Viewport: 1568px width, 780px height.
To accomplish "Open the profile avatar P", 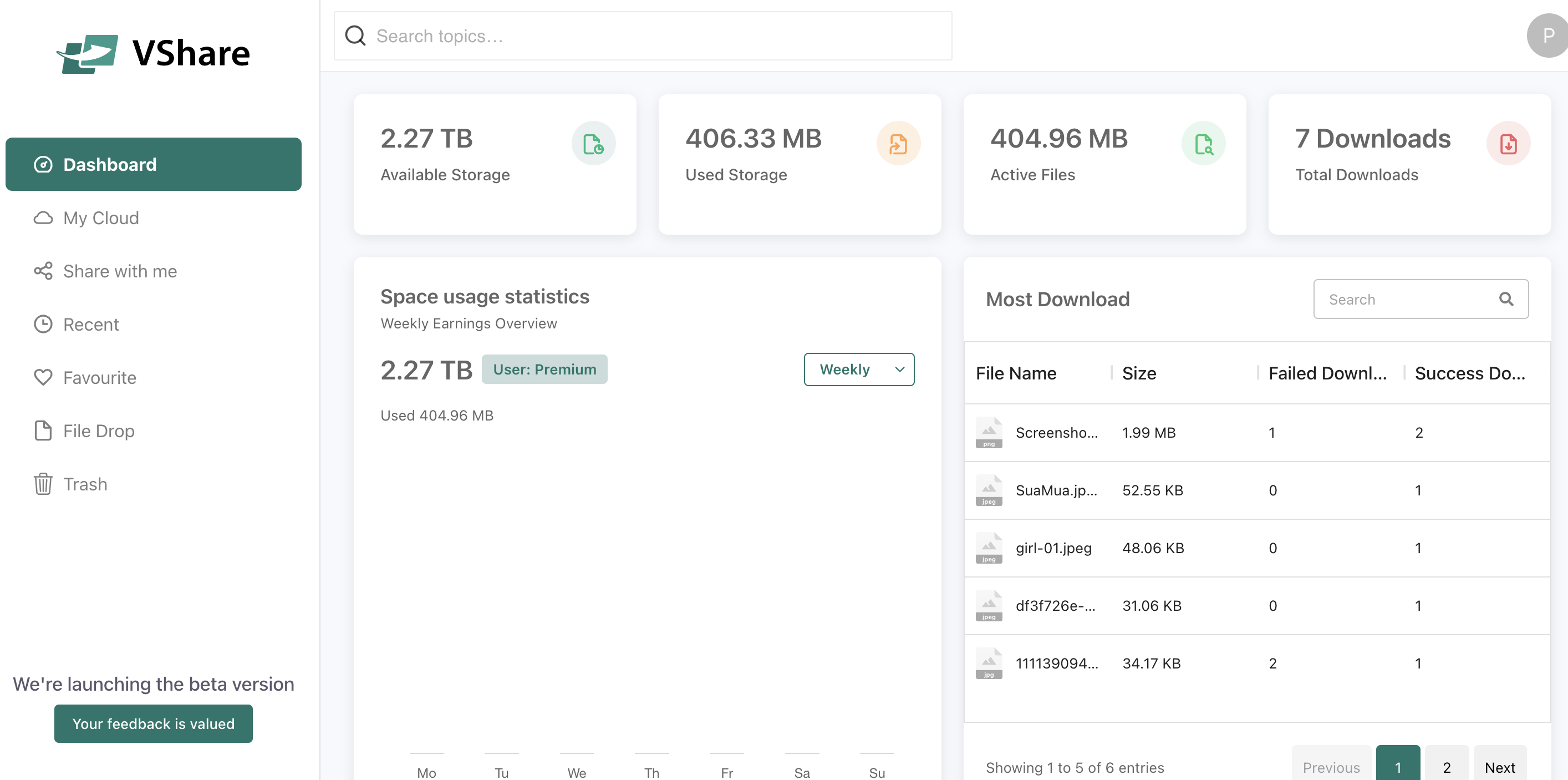I will pyautogui.click(x=1547, y=36).
